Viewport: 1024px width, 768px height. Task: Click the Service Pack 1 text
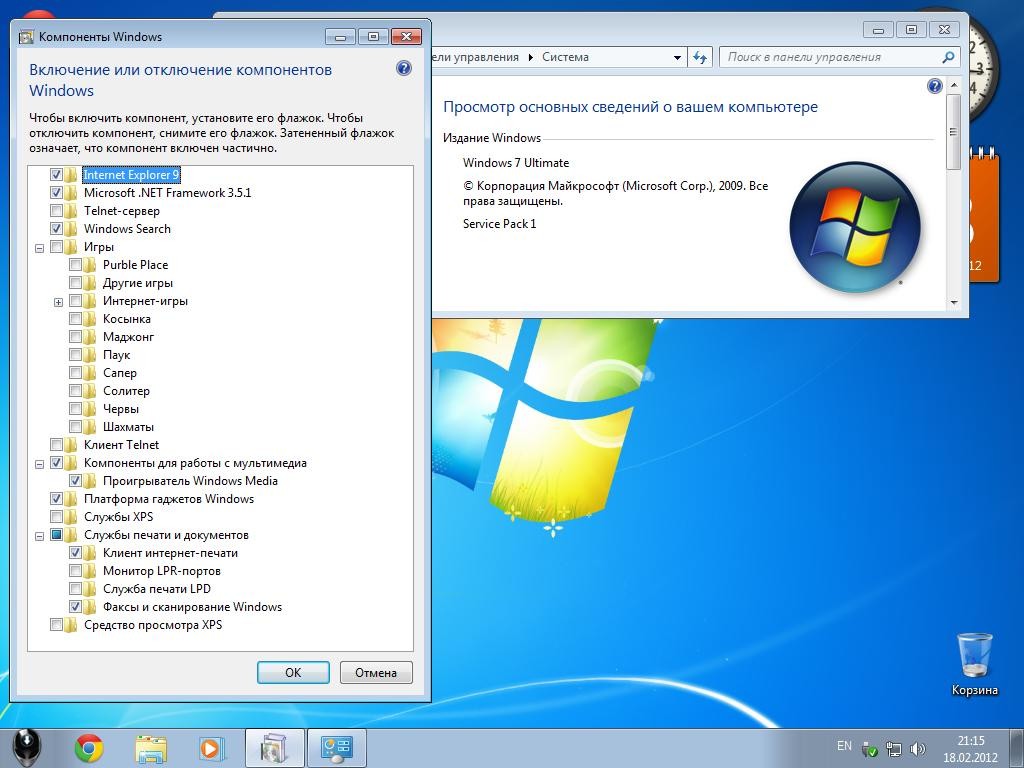pyautogui.click(x=500, y=224)
